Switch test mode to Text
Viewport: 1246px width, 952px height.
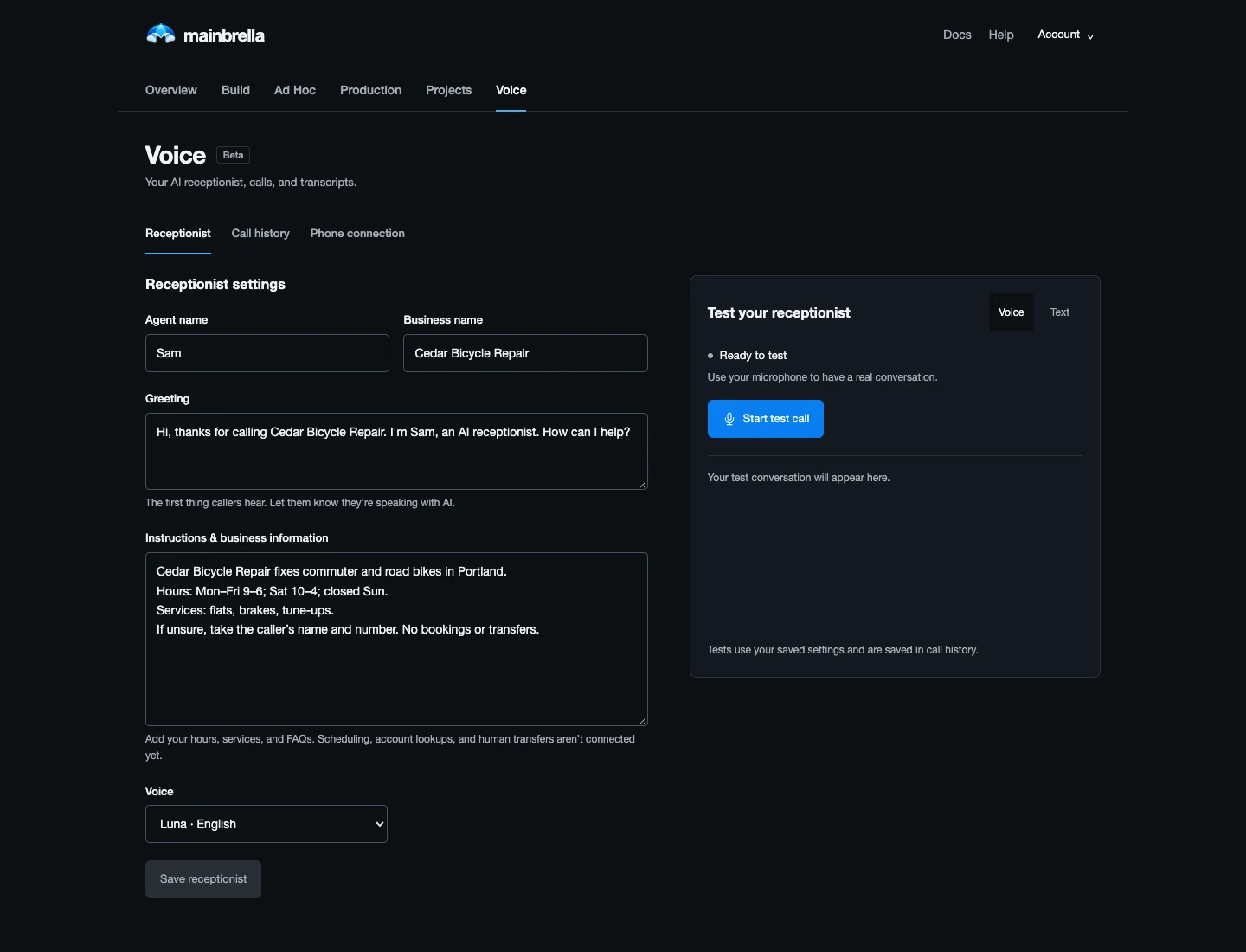(x=1060, y=312)
